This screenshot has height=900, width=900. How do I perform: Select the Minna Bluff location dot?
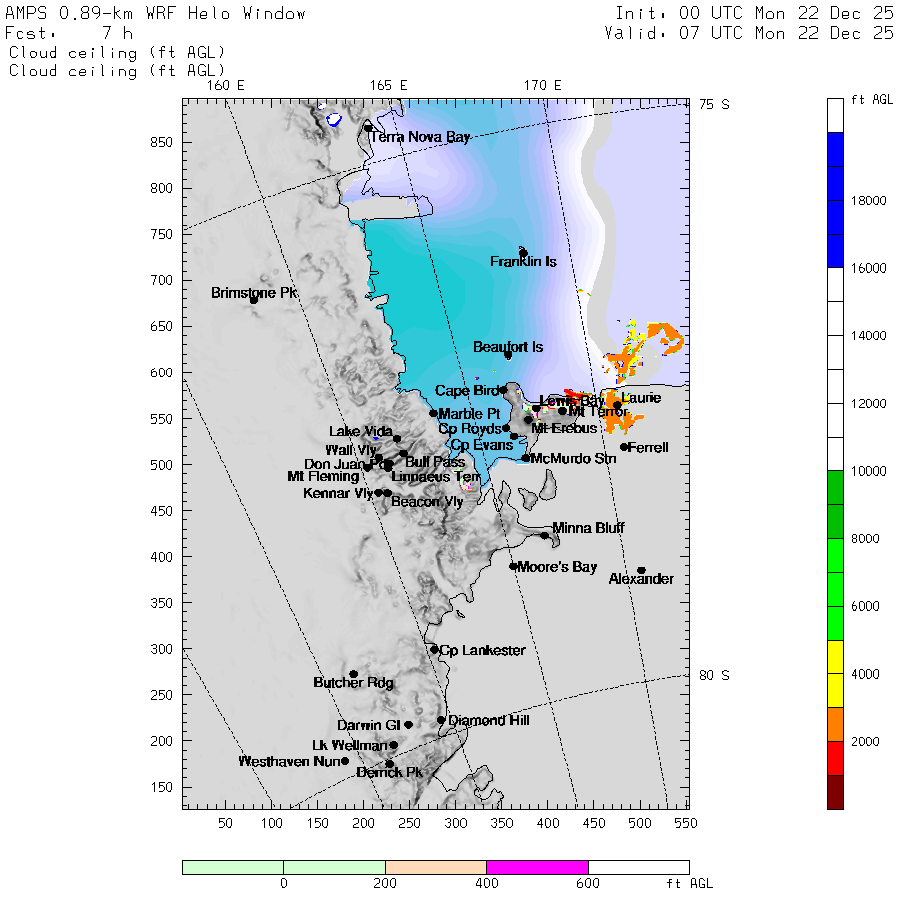tap(544, 535)
